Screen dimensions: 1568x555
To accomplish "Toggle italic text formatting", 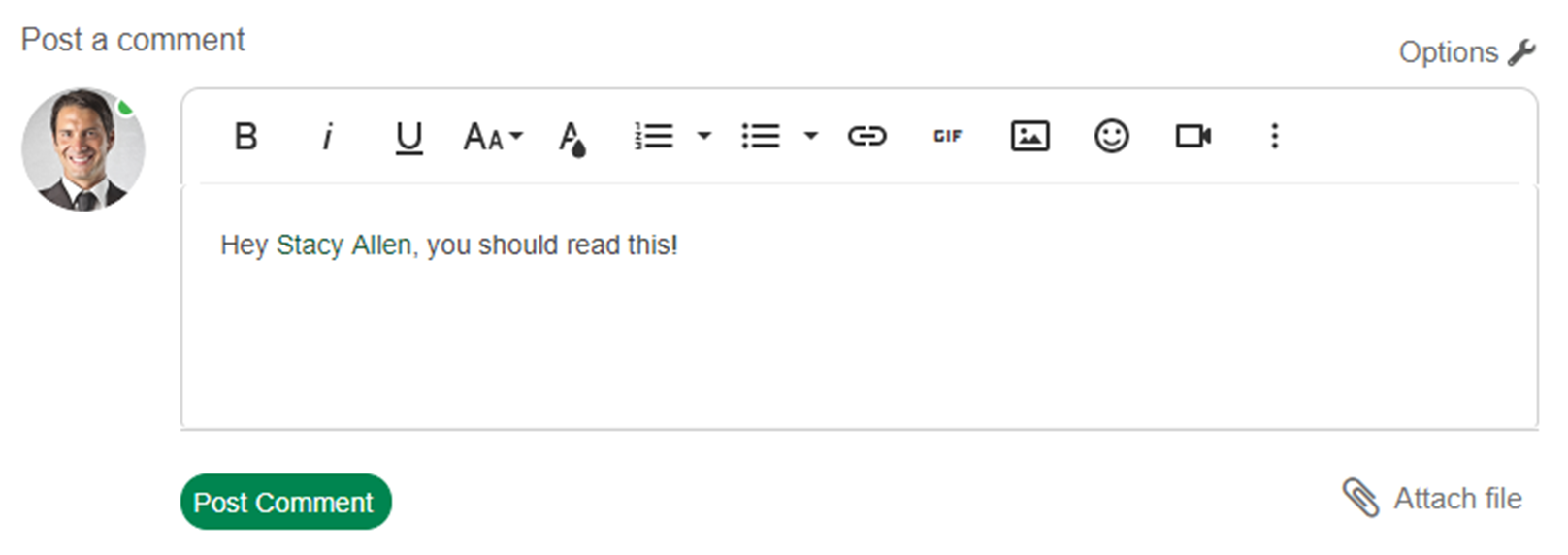I will 328,136.
